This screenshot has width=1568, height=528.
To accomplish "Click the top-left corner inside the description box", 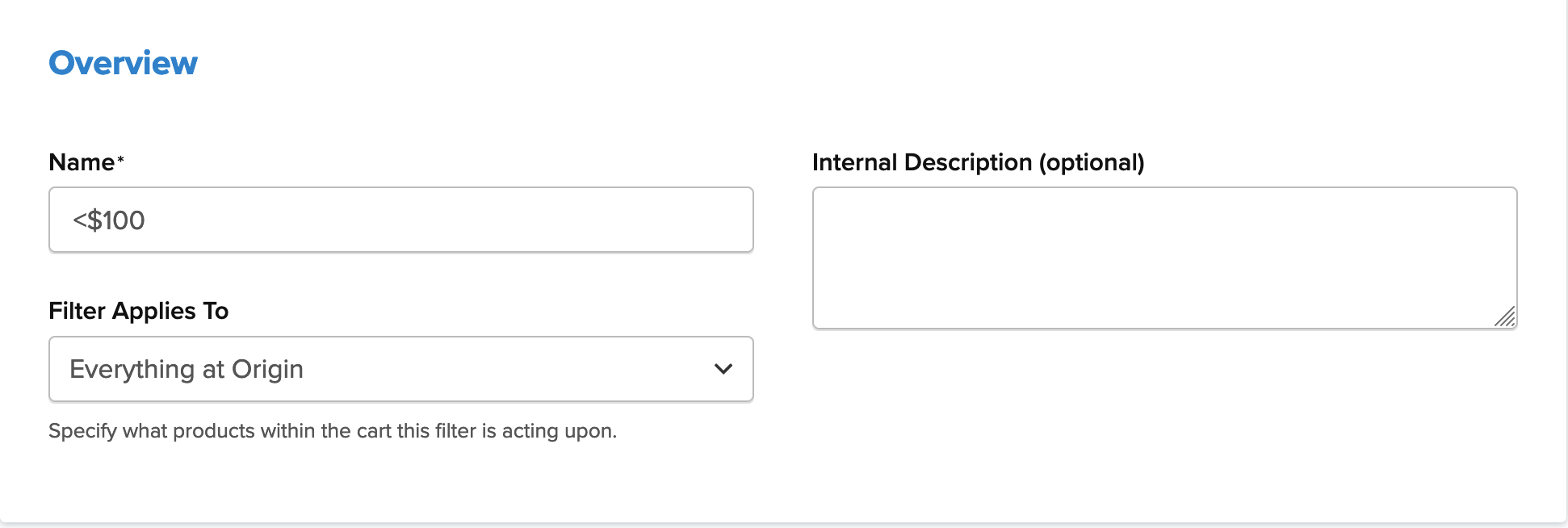I will coord(832,203).
